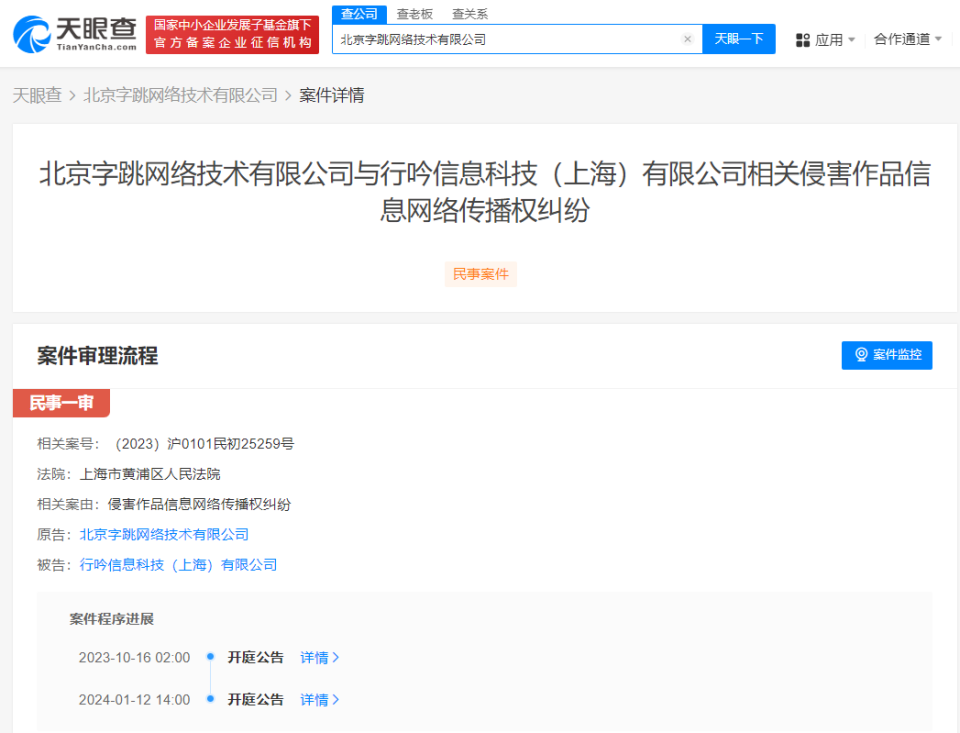
Task: Switch to the 查公司 tab
Action: tap(359, 14)
